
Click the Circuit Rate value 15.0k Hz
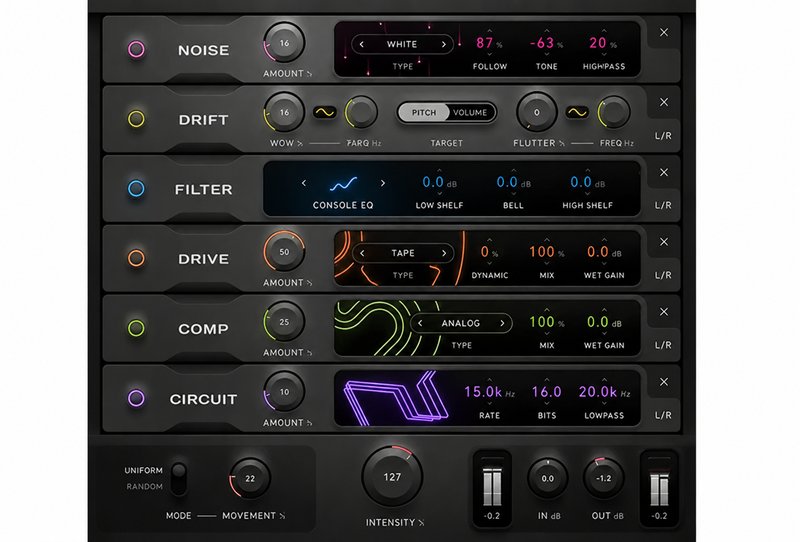pos(489,392)
